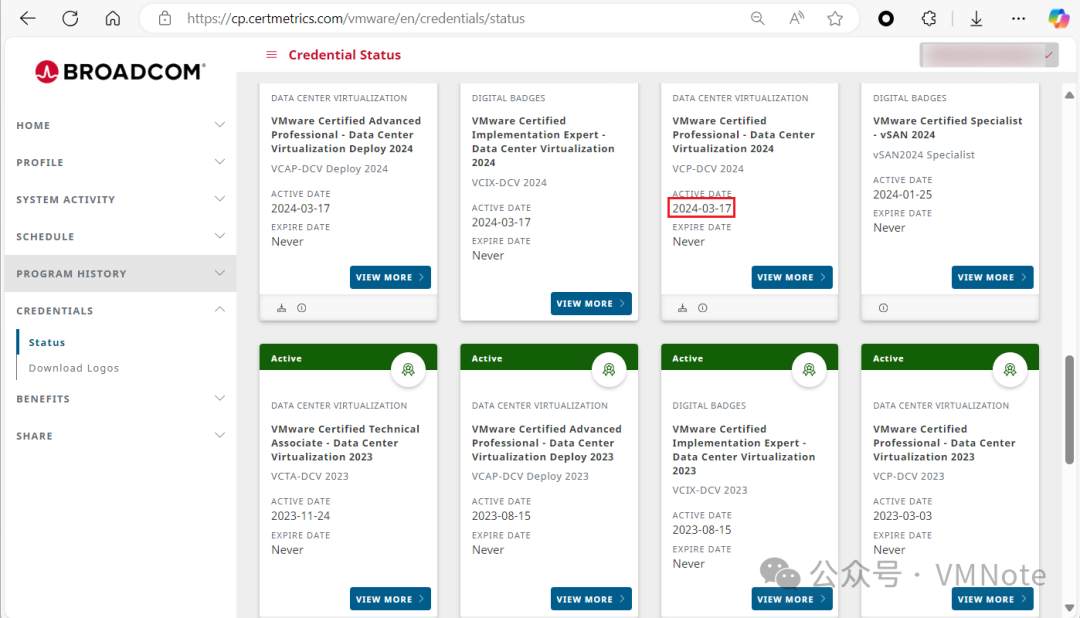The width and height of the screenshot is (1080, 618).
Task: Click the badge icon on VCIX-DCV 2023 card
Action: tap(809, 370)
